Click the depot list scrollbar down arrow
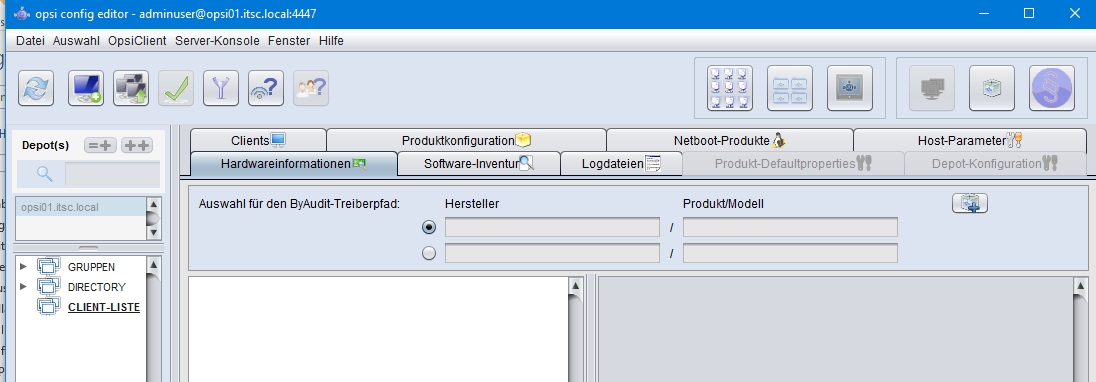Screen dimensions: 1096x382 coord(153,232)
